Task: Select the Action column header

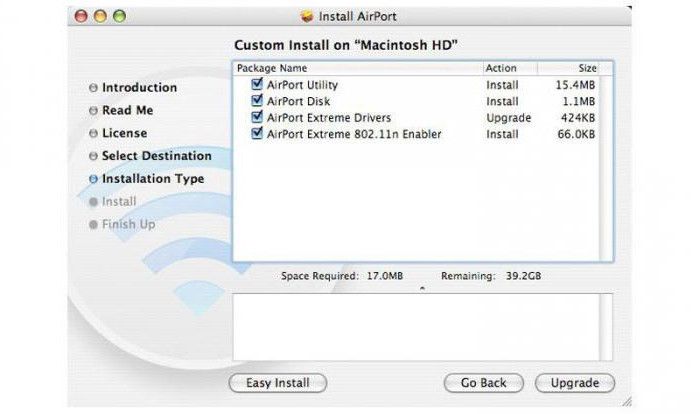Action: point(510,68)
